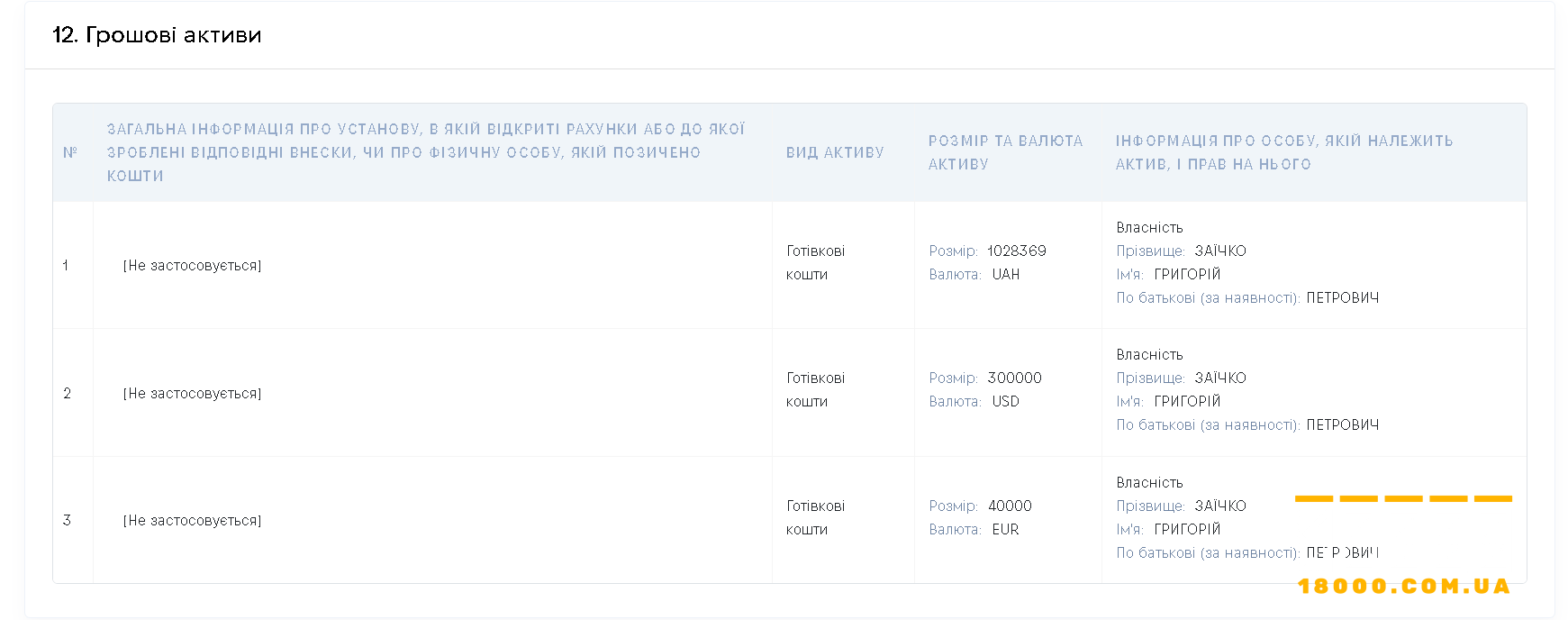Click the EUR currency value
Image resolution: width=1568 pixels, height=620 pixels.
[1006, 529]
